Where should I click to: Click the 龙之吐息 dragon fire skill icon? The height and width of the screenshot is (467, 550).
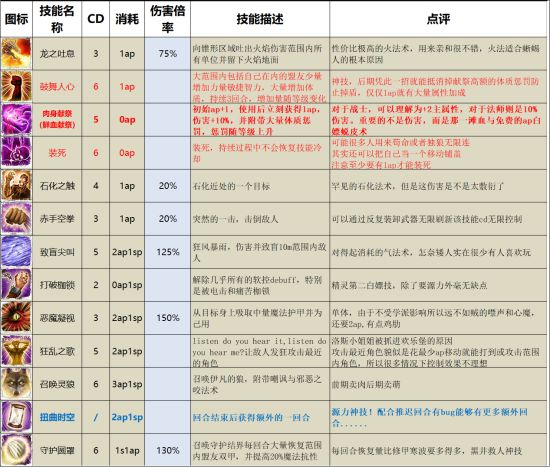click(16, 53)
